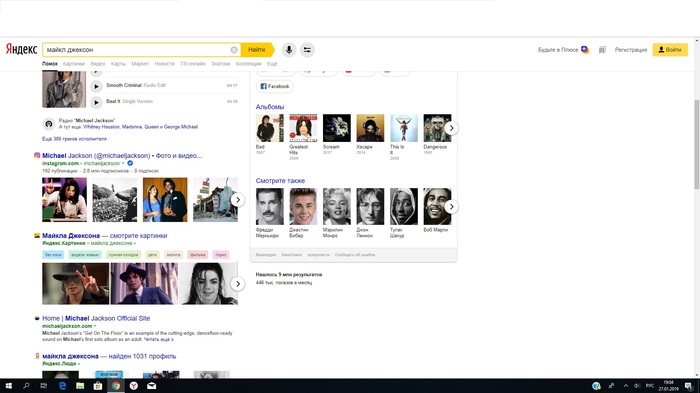Open Home Michael Jackson Official Site link
700x393 pixels.
[x=96, y=318]
